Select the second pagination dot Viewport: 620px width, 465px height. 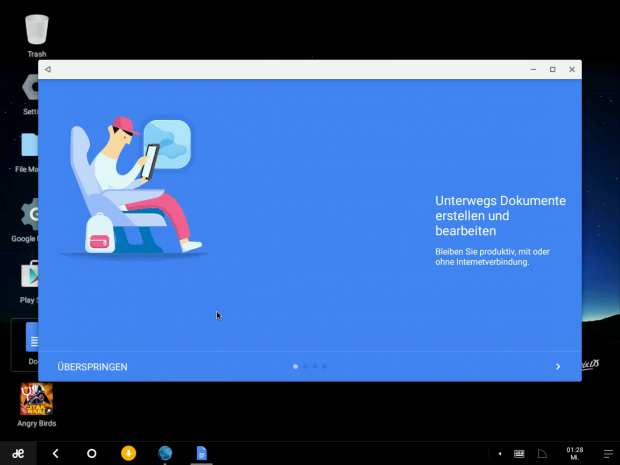point(305,367)
